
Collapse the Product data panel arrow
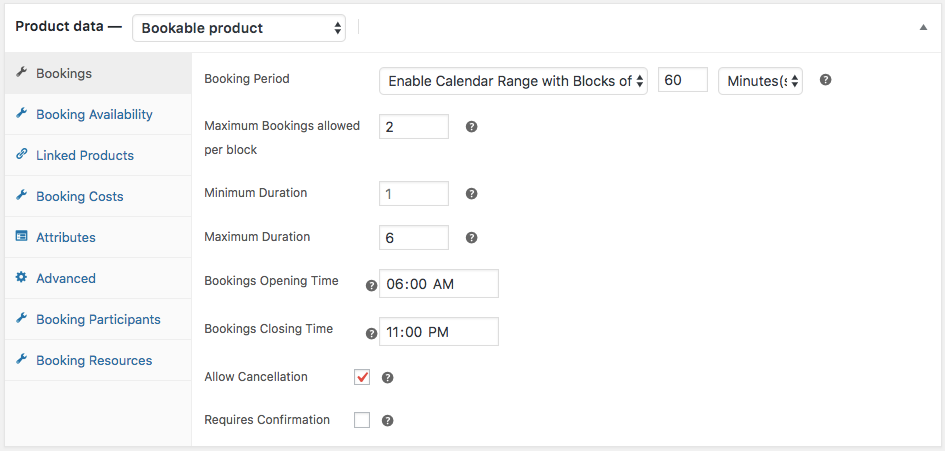click(923, 27)
